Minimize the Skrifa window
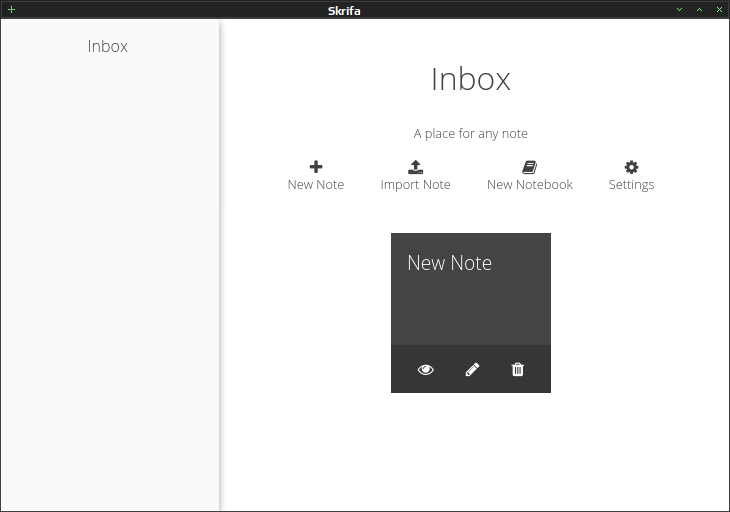 coord(679,9)
